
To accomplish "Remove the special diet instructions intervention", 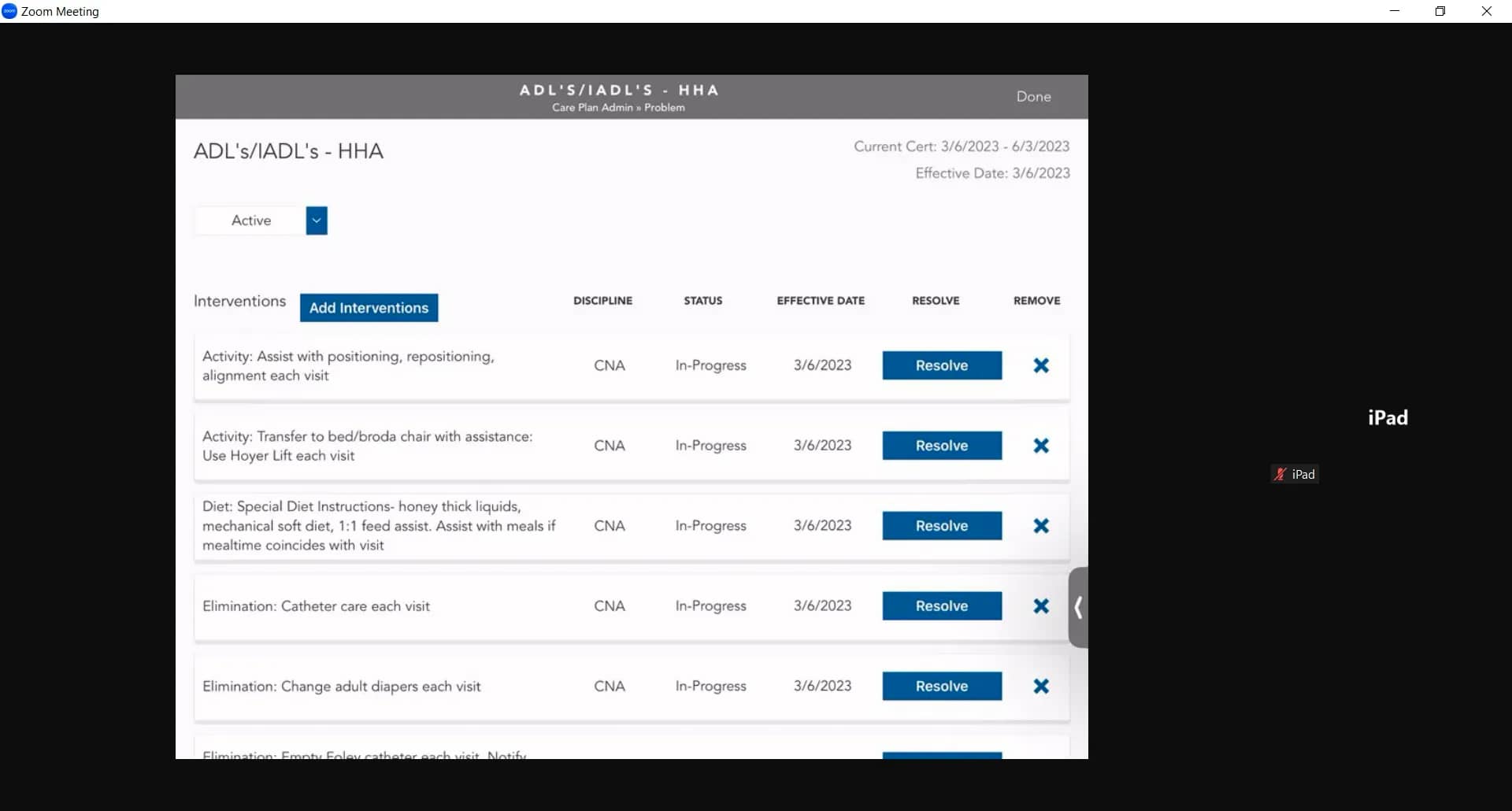I will [1040, 525].
